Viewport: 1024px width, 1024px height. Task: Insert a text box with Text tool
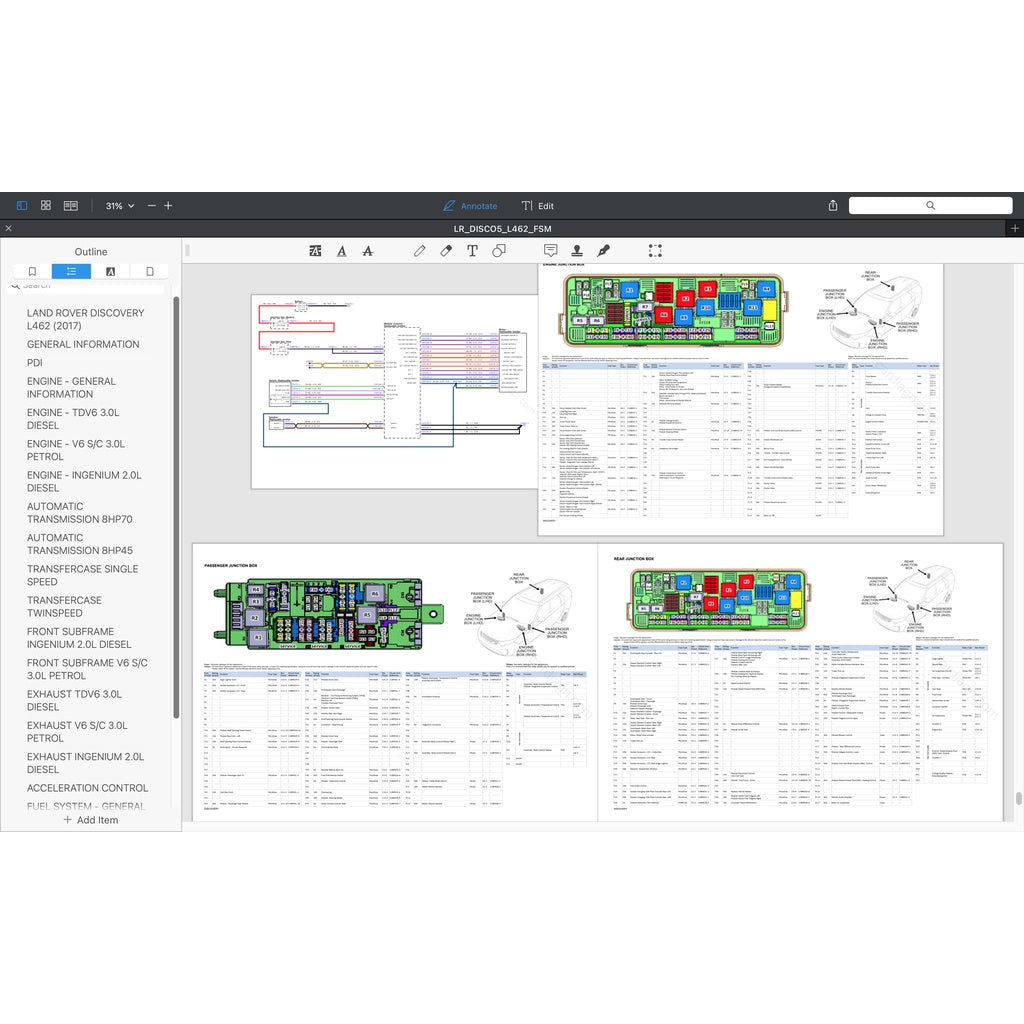472,251
